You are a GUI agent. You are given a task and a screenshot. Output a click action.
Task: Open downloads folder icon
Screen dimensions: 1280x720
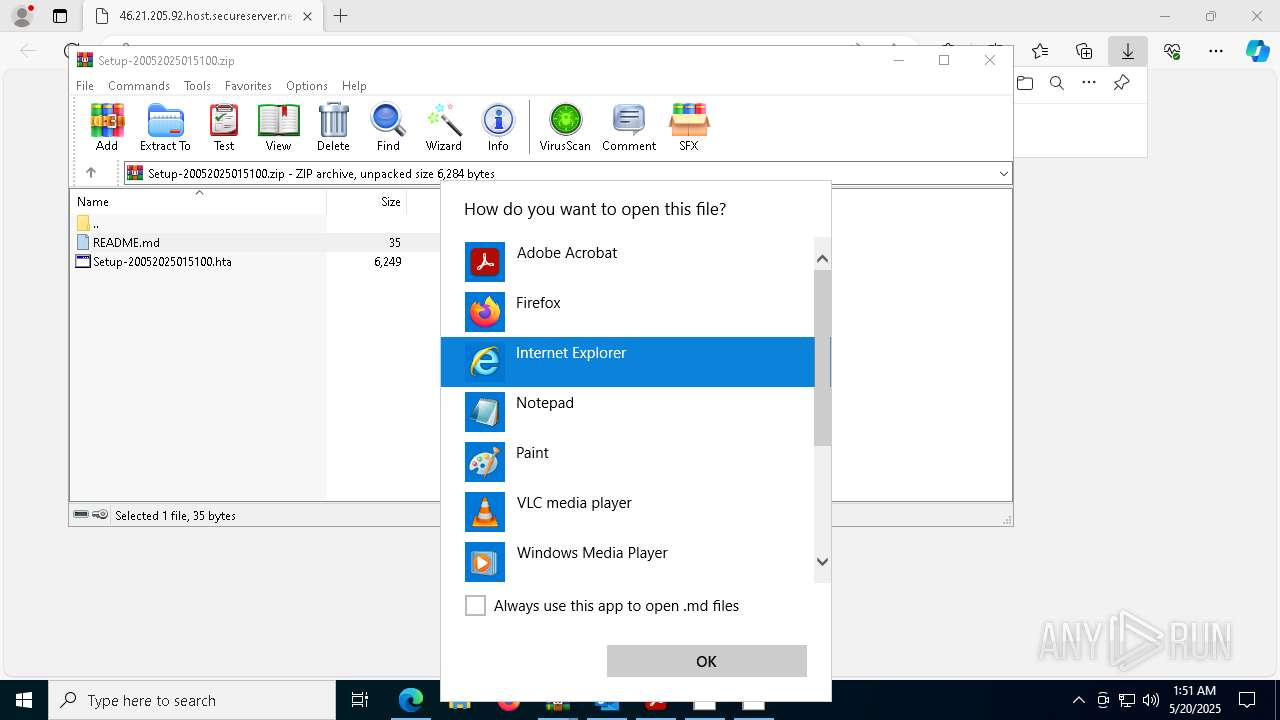1025,83
